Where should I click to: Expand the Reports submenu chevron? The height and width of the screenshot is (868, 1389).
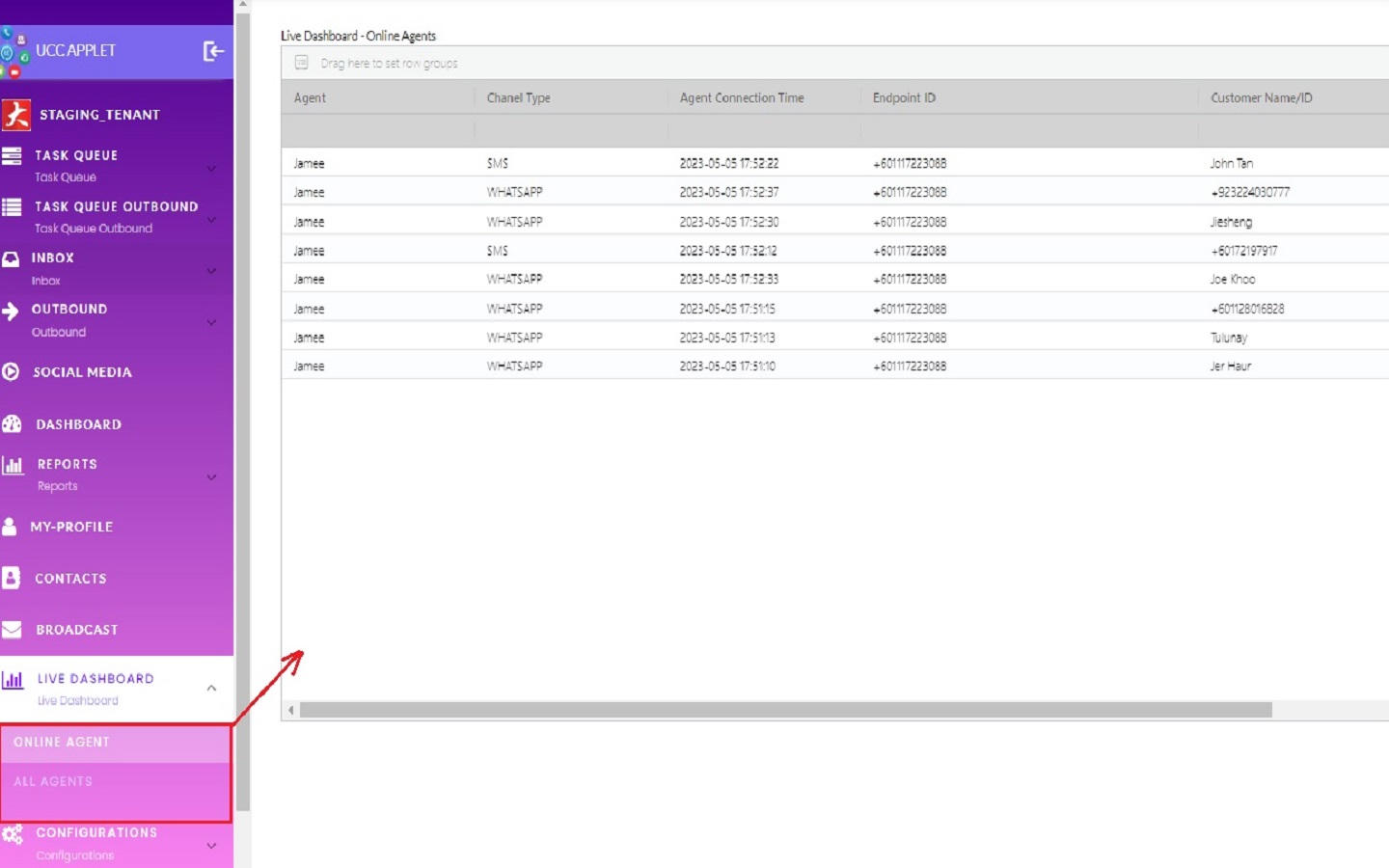click(211, 476)
